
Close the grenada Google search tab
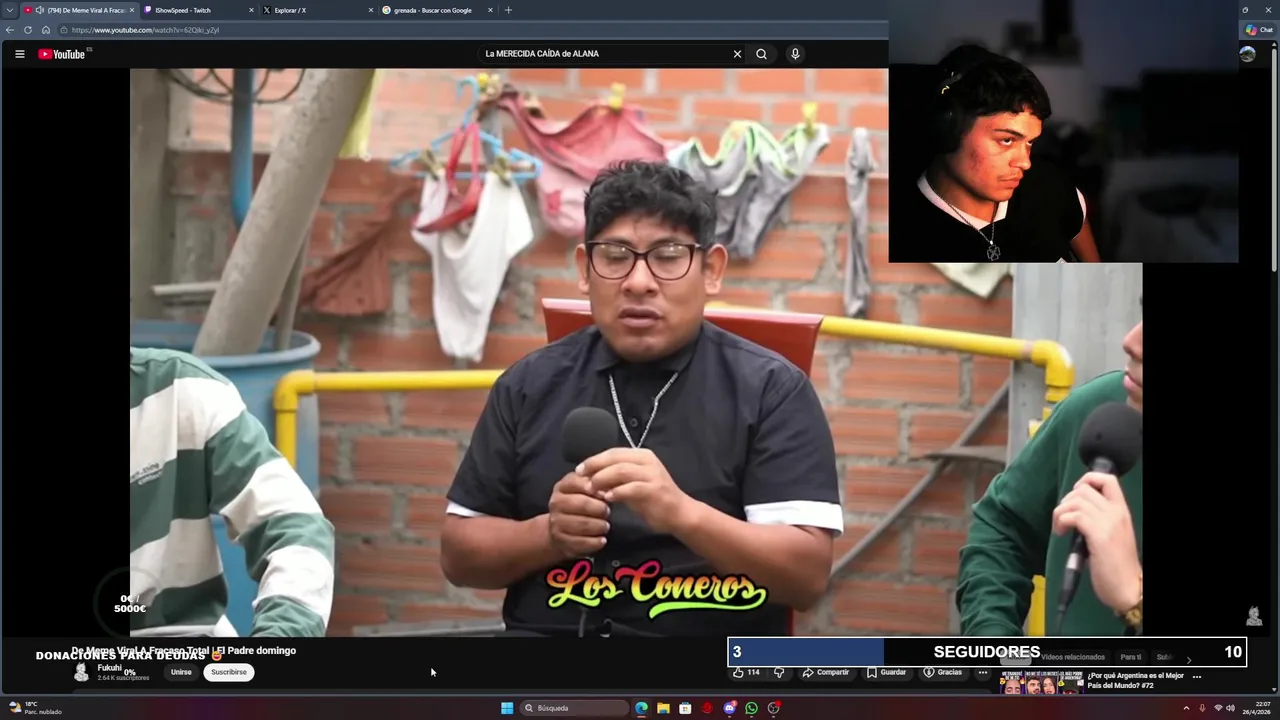(x=490, y=10)
